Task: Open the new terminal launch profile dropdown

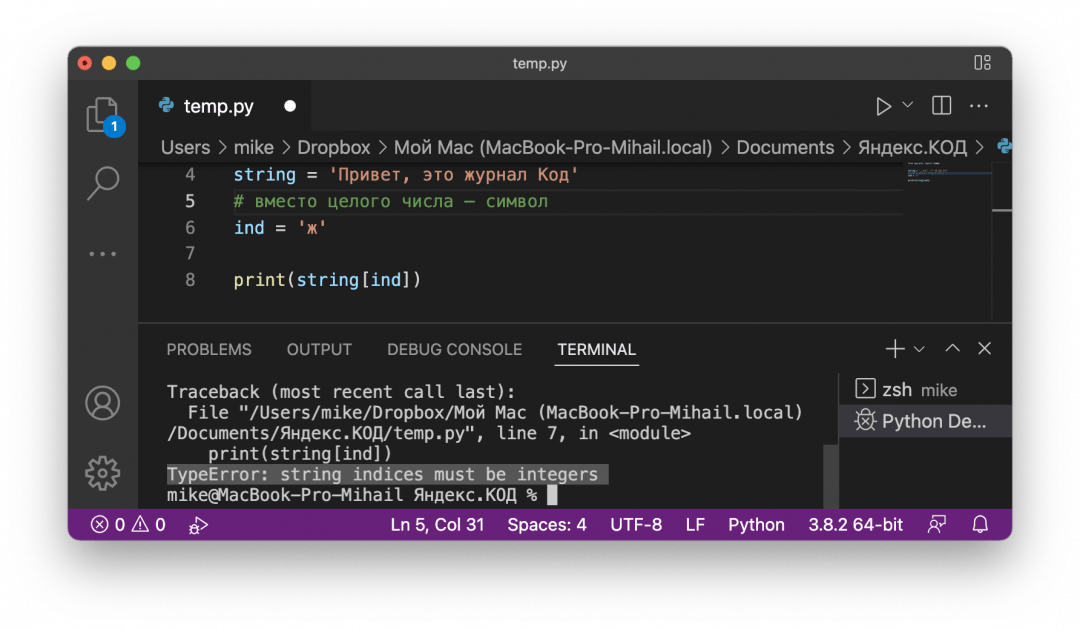Action: tap(919, 349)
